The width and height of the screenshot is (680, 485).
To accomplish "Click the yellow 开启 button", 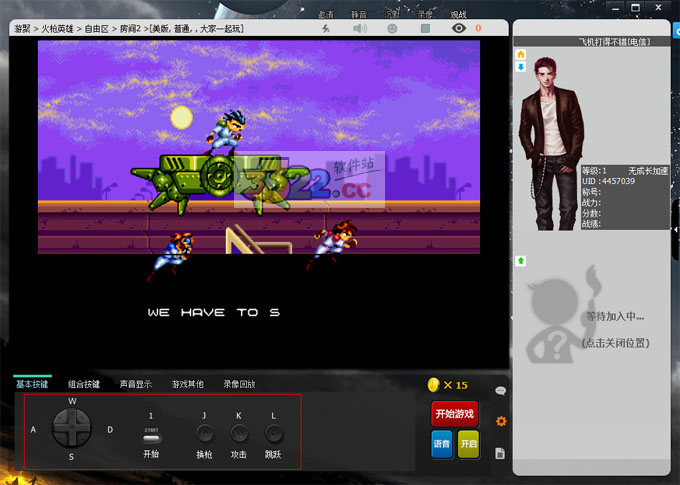I will (468, 445).
